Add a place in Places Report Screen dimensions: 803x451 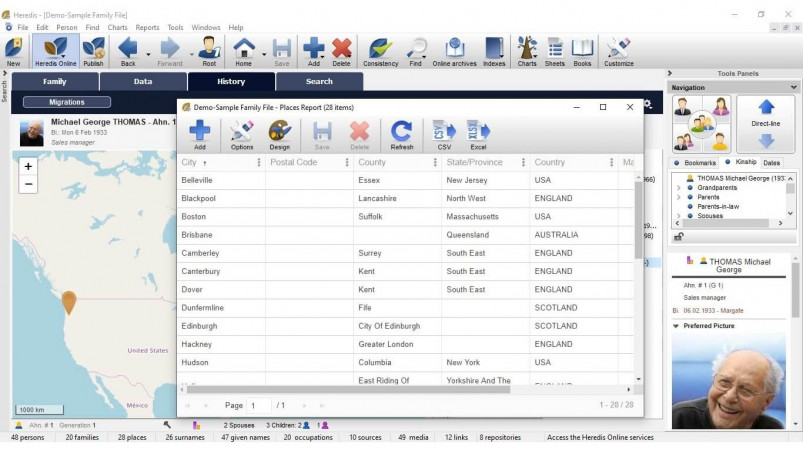coord(200,135)
